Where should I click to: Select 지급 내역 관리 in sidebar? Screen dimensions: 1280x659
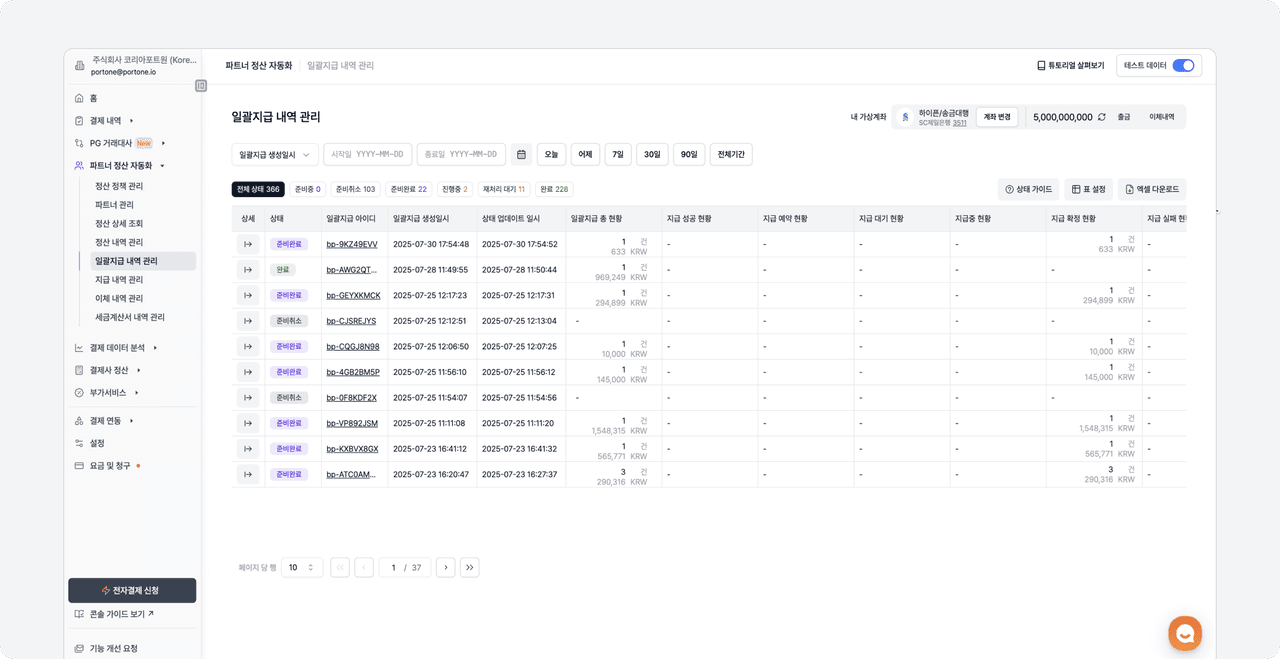(x=119, y=280)
